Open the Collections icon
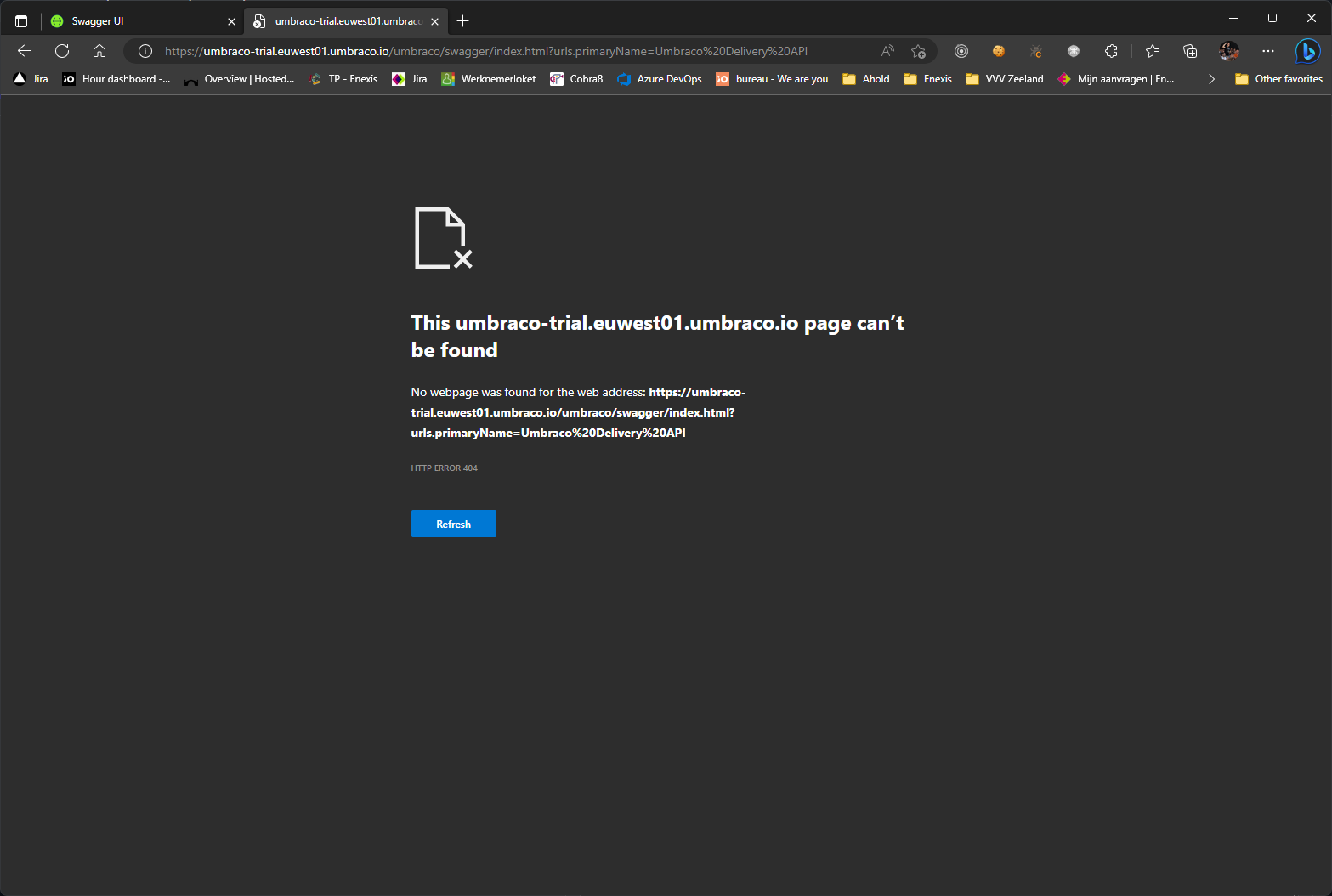 (1189, 51)
